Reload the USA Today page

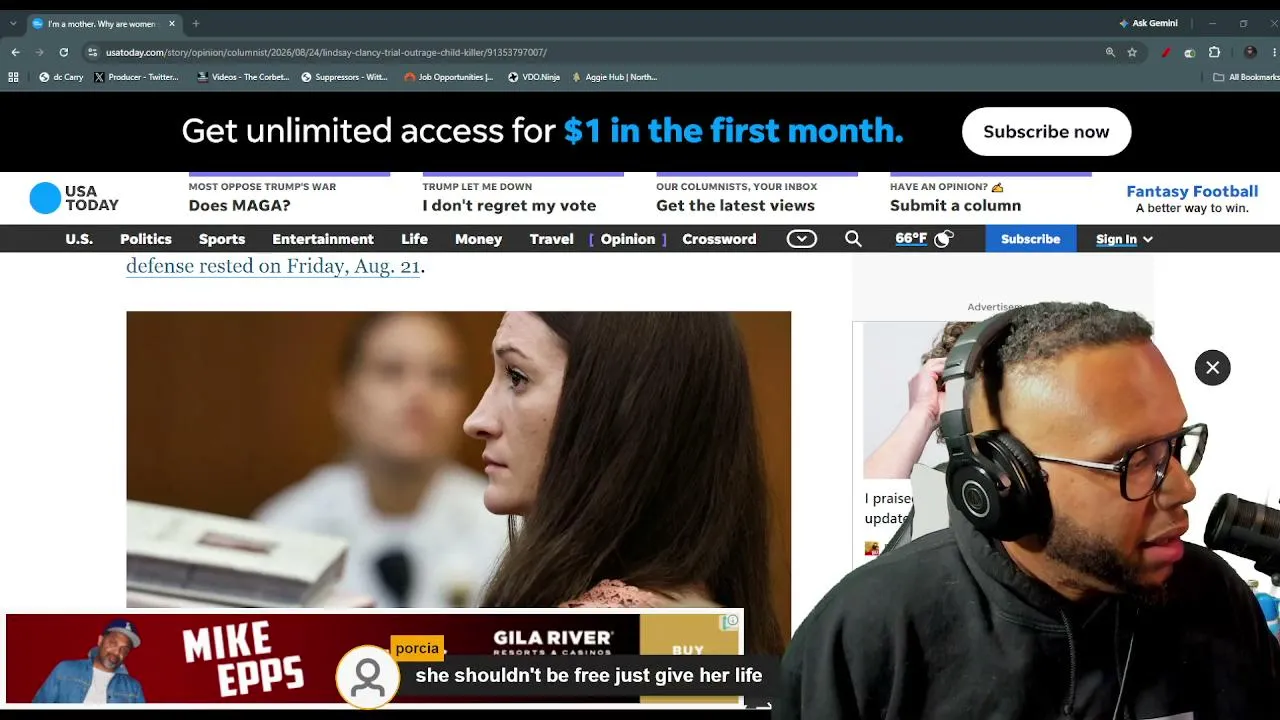(x=64, y=52)
